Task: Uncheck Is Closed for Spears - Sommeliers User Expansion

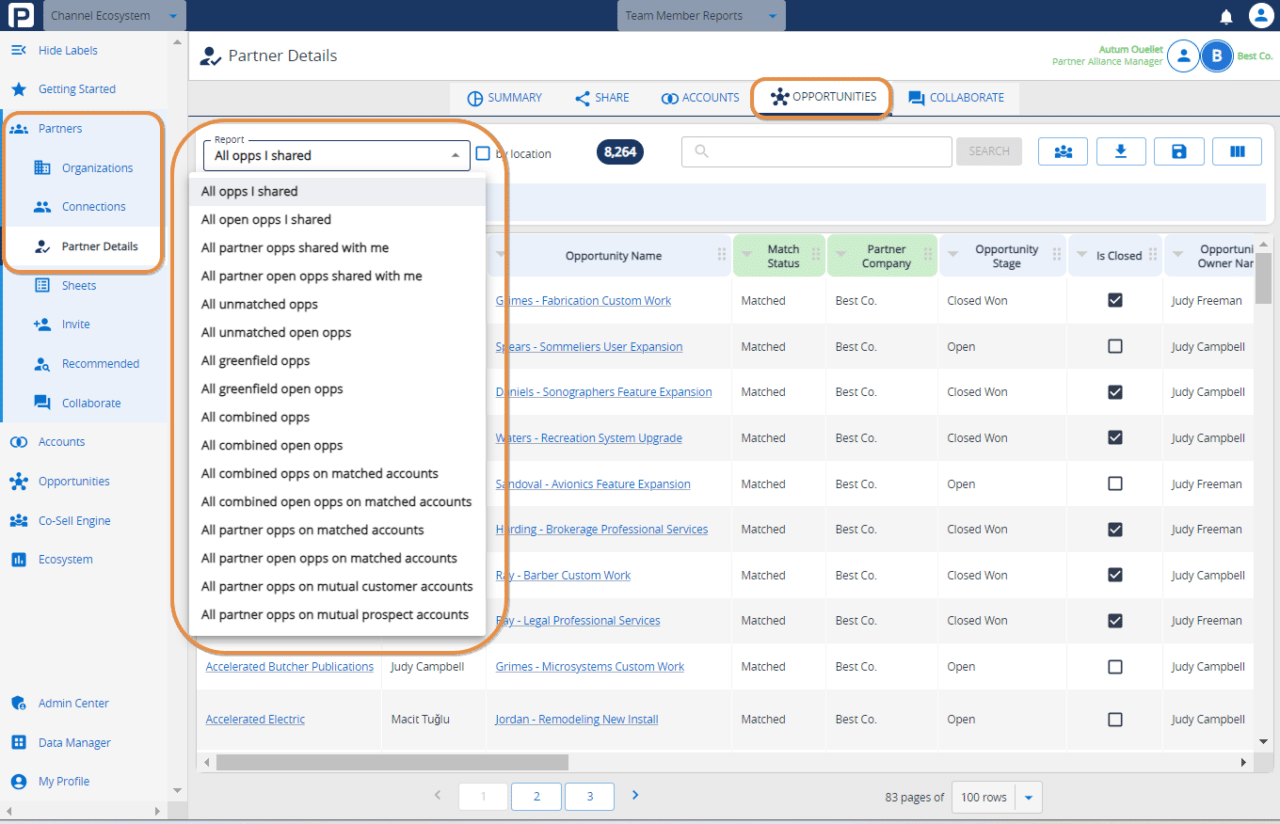Action: tap(1115, 345)
